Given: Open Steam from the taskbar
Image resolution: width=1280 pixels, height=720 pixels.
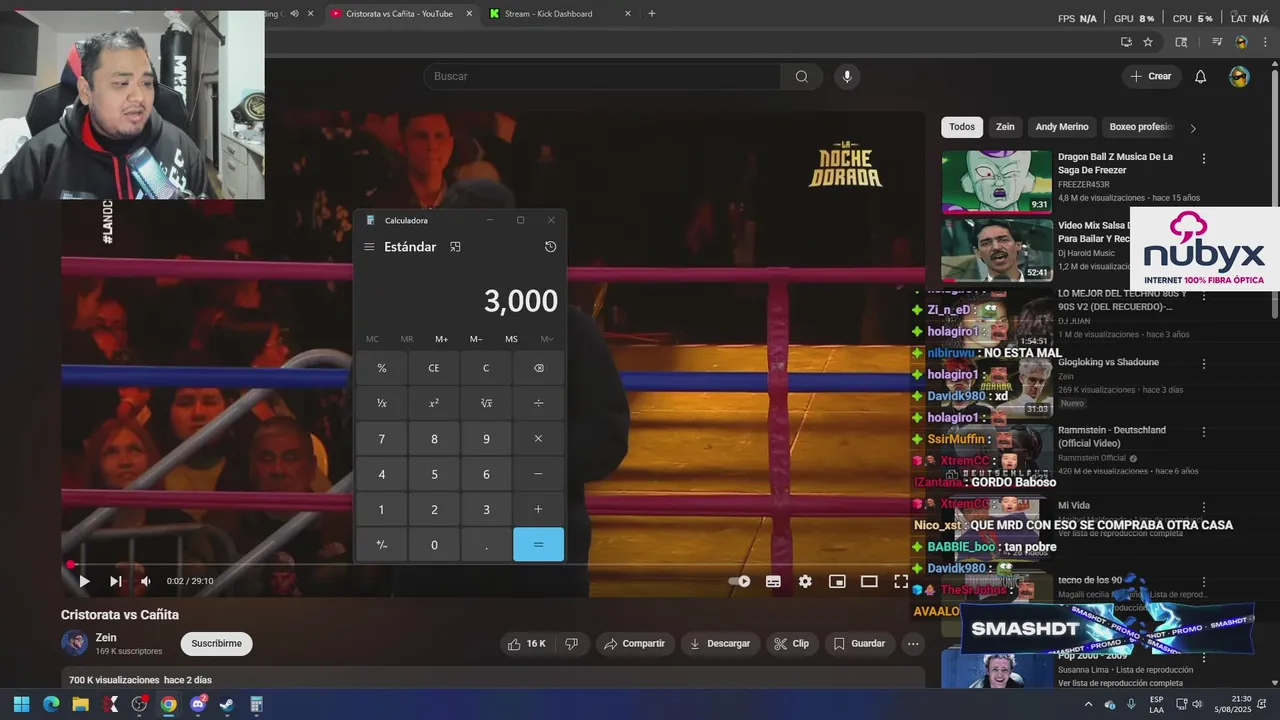Looking at the screenshot, I should click(227, 704).
